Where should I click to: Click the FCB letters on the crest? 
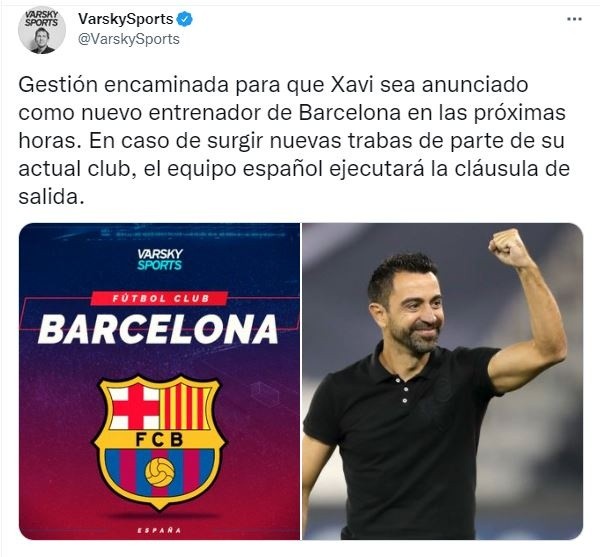160,440
